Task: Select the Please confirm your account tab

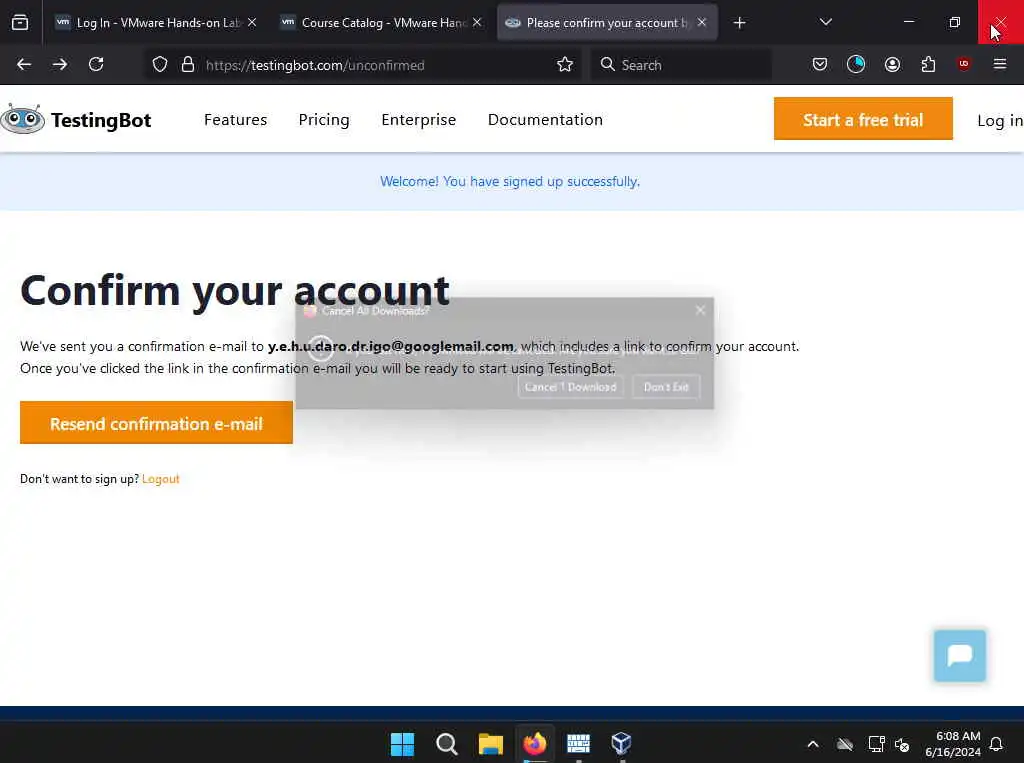Action: [x=607, y=22]
